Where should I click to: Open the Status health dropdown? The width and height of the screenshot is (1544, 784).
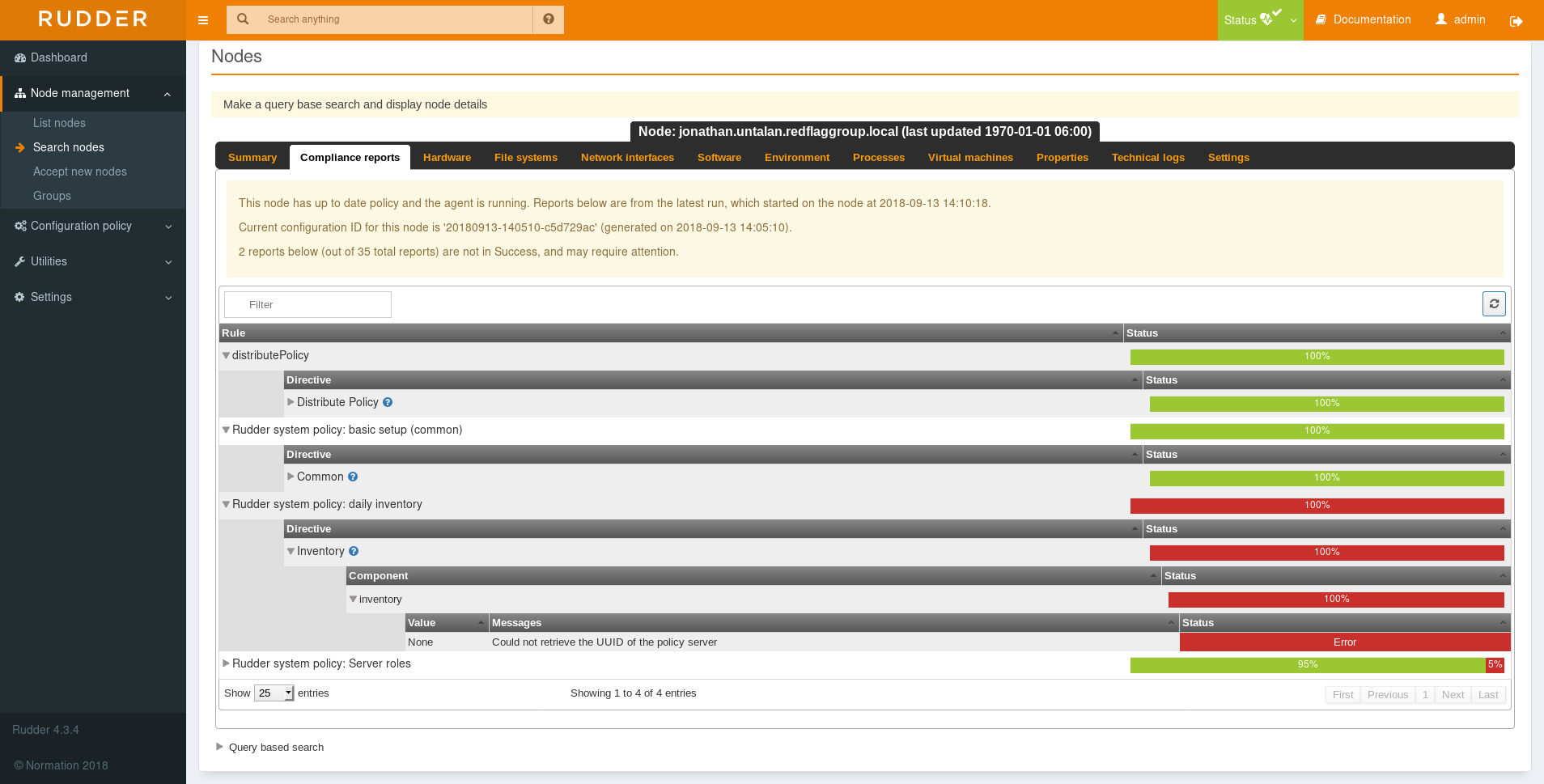pos(1260,20)
